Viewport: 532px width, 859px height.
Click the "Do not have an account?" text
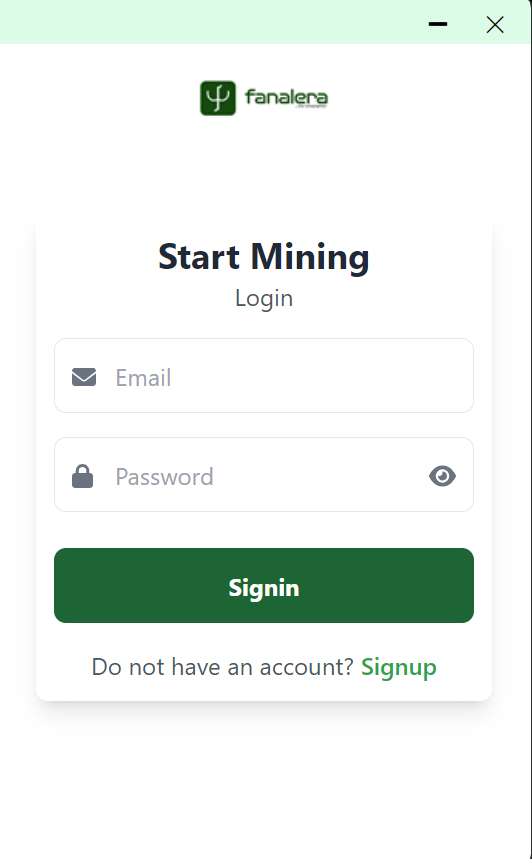222,667
